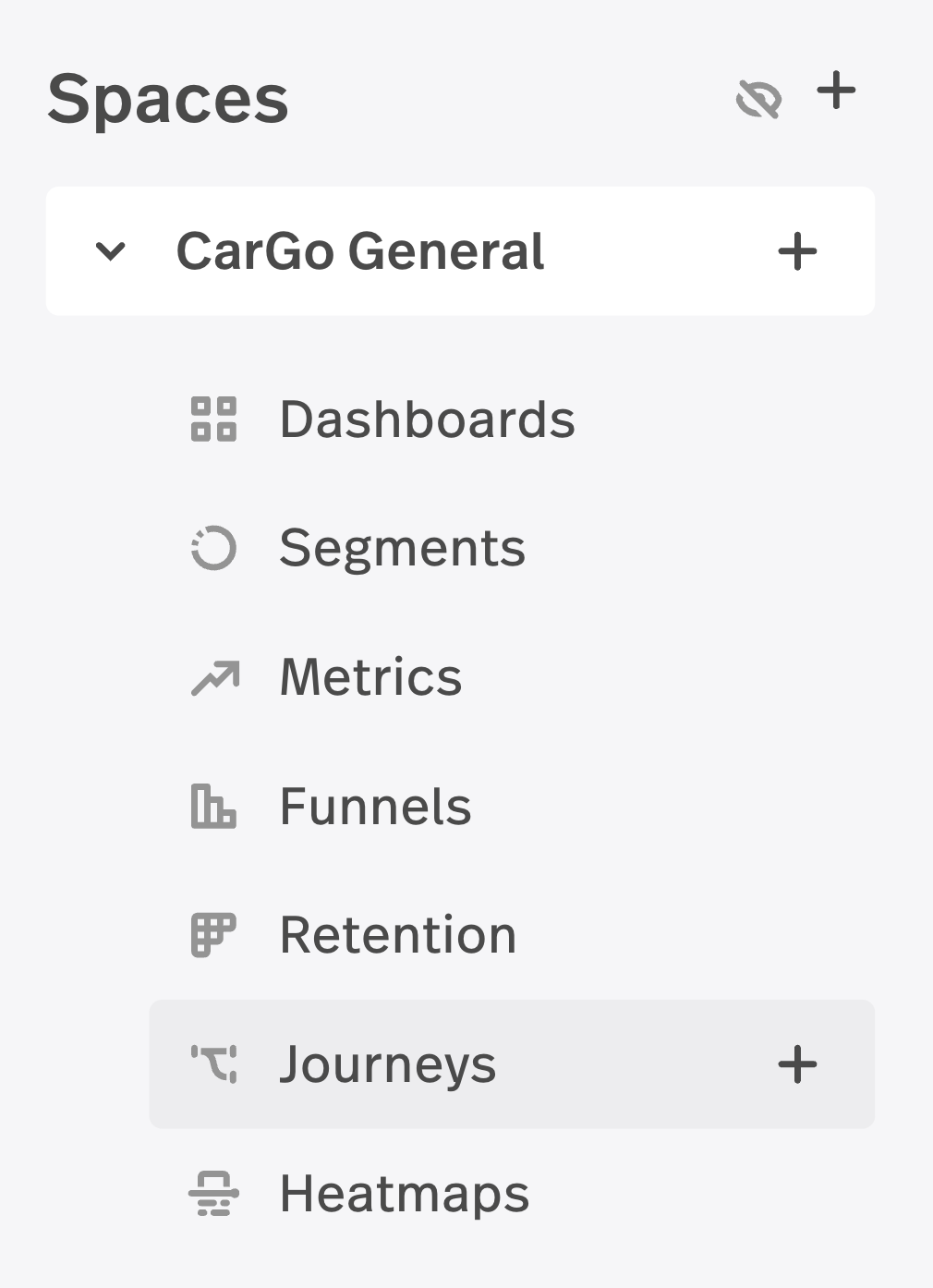Open Retention analysis

pos(397,935)
